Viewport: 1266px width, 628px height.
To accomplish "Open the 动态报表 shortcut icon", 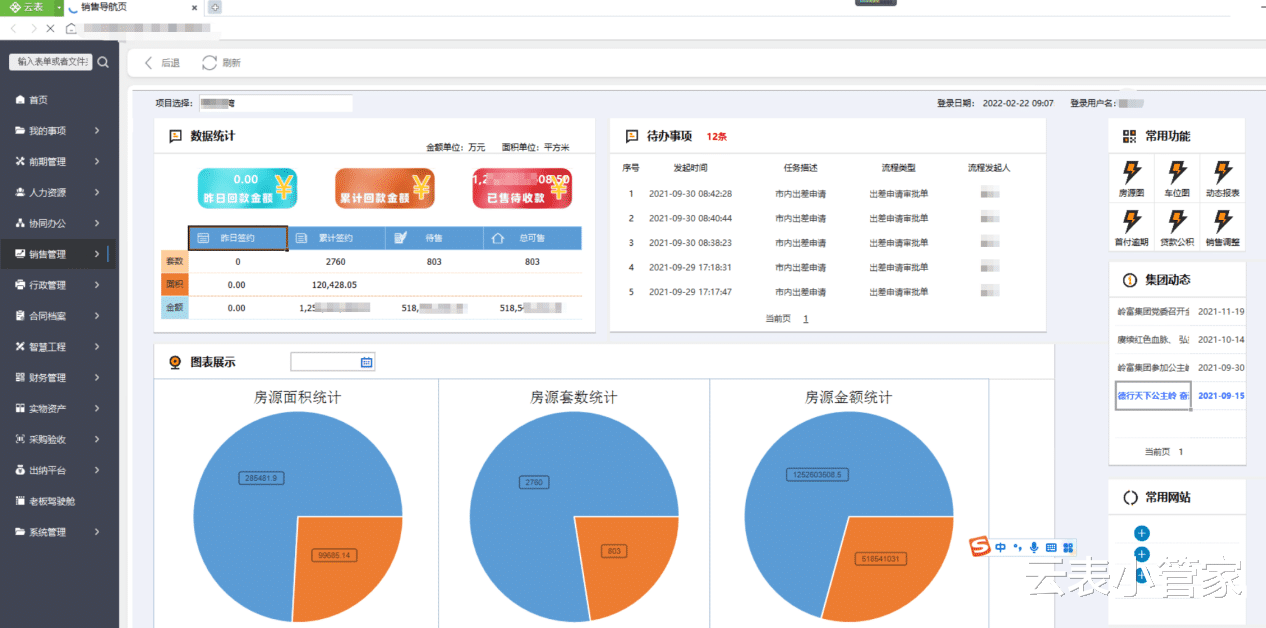I will 1222,171.
